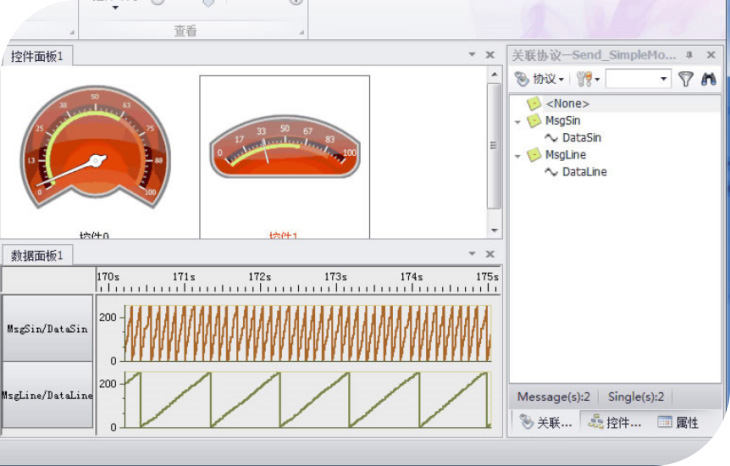Screen dimensions: 730x466
Task: Click the MsgSin/DataSin channel label
Action: pos(47,328)
